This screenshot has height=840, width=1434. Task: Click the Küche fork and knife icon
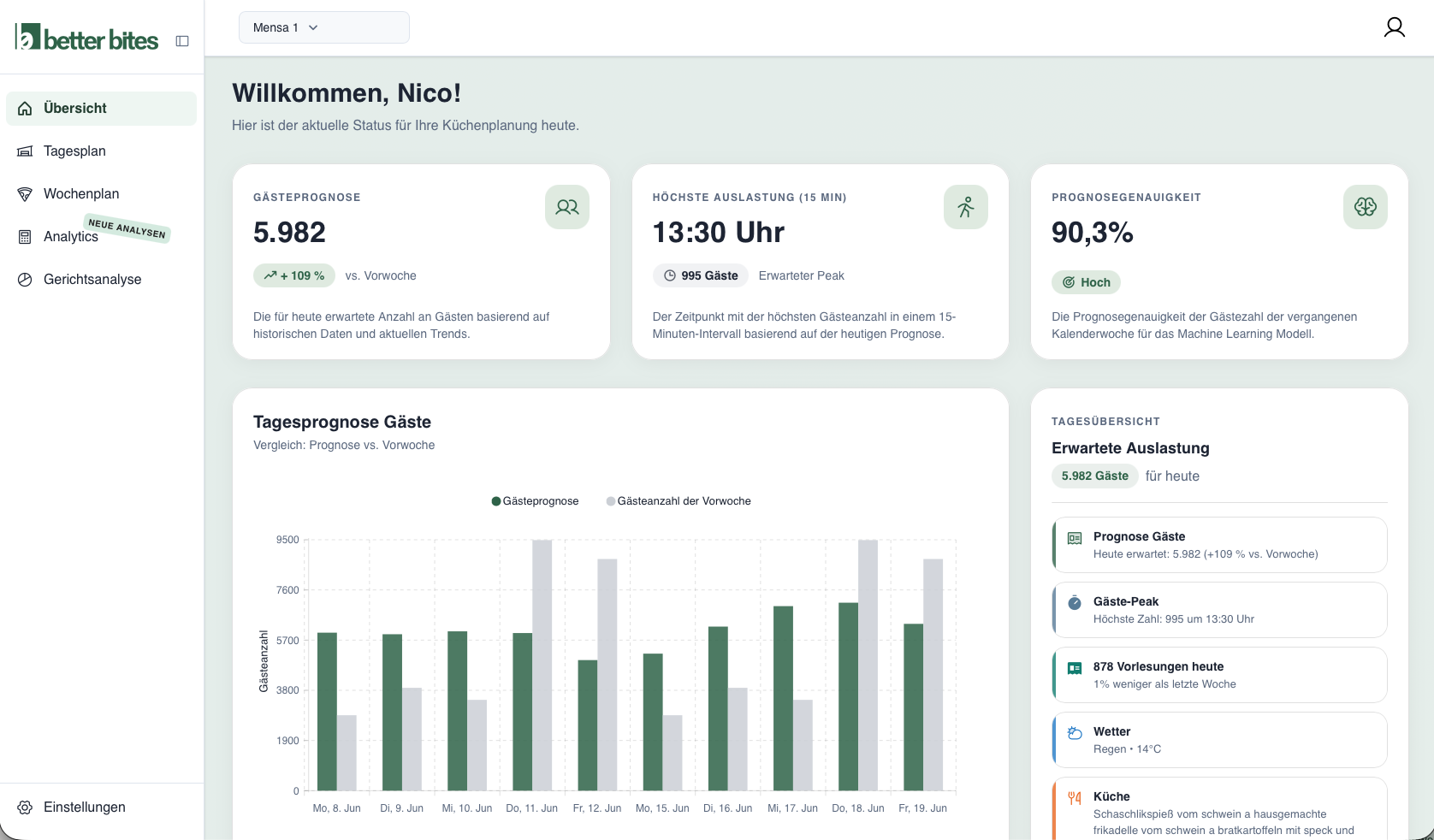[1075, 798]
